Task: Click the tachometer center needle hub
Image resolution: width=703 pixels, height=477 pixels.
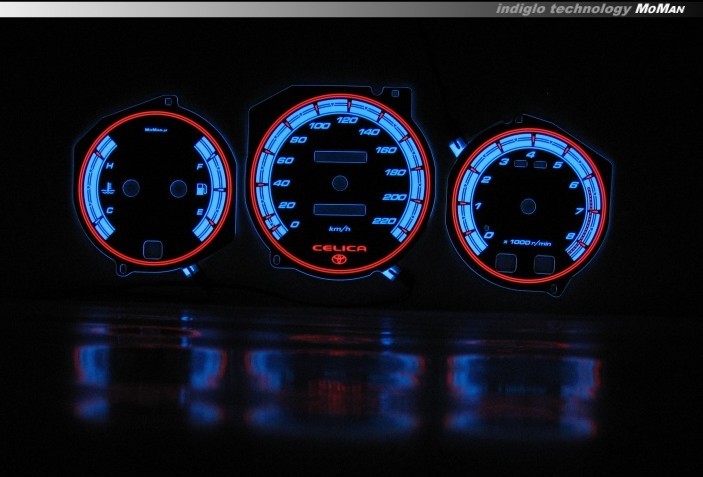Action: click(528, 206)
